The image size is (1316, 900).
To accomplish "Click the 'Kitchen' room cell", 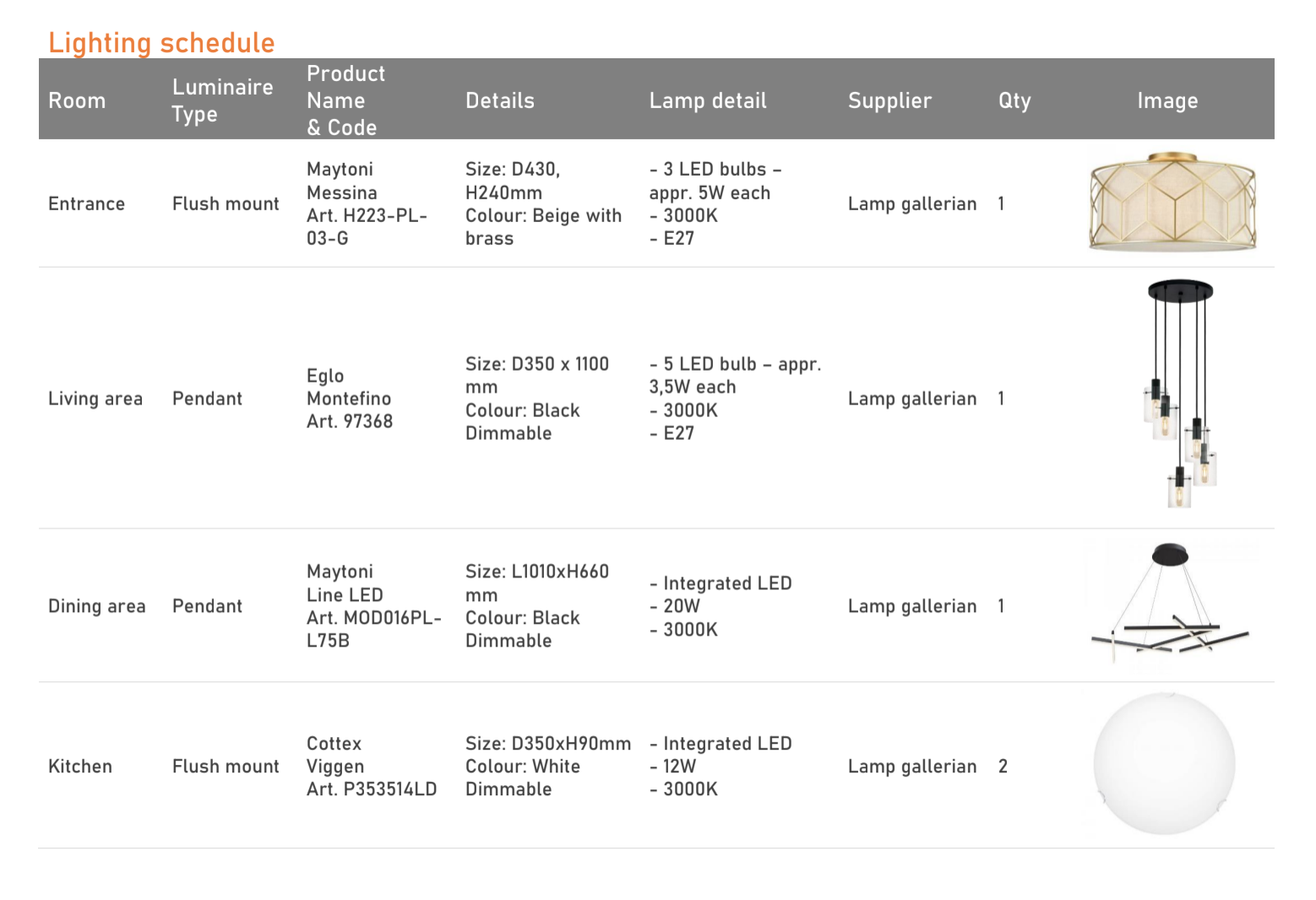I will point(80,766).
